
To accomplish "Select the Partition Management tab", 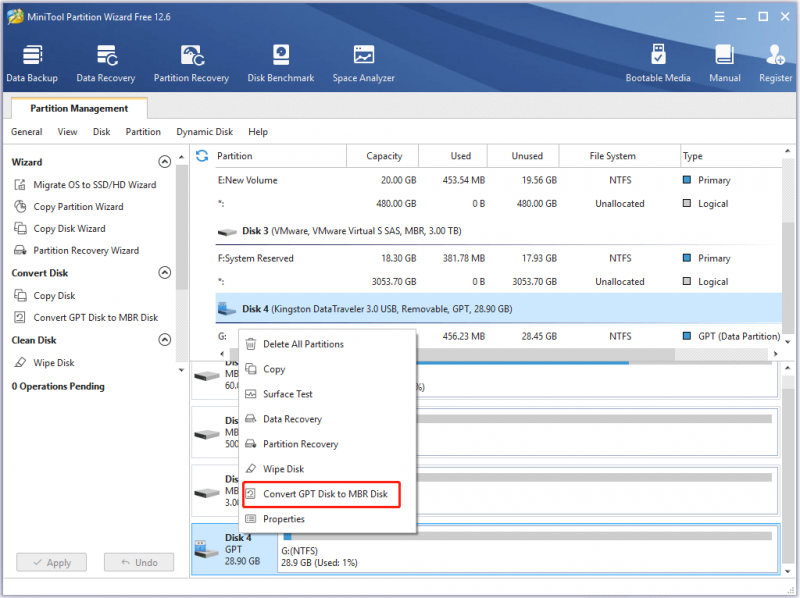I will point(79,108).
